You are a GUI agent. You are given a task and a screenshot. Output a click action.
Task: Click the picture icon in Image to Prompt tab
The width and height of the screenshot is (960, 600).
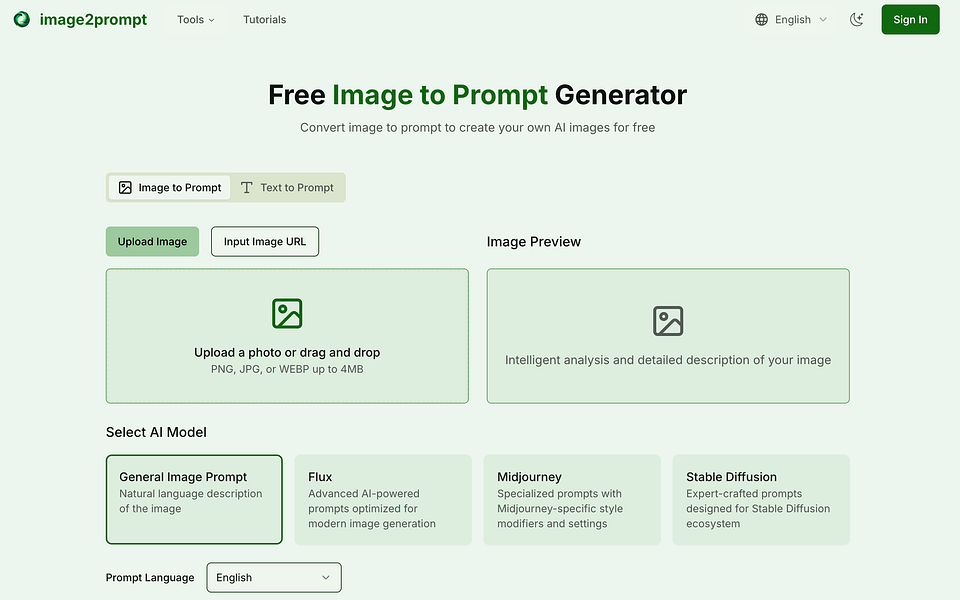pos(125,188)
